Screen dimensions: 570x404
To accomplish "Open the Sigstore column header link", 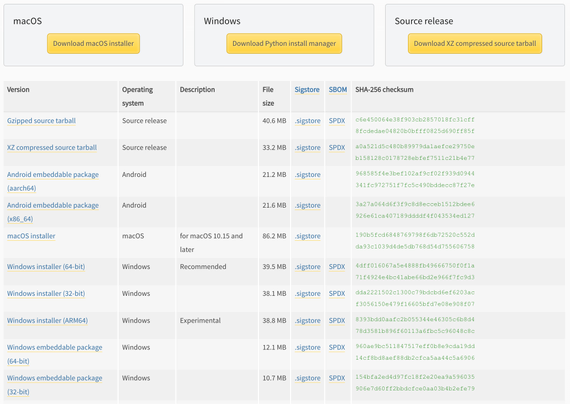I will click(x=307, y=89).
